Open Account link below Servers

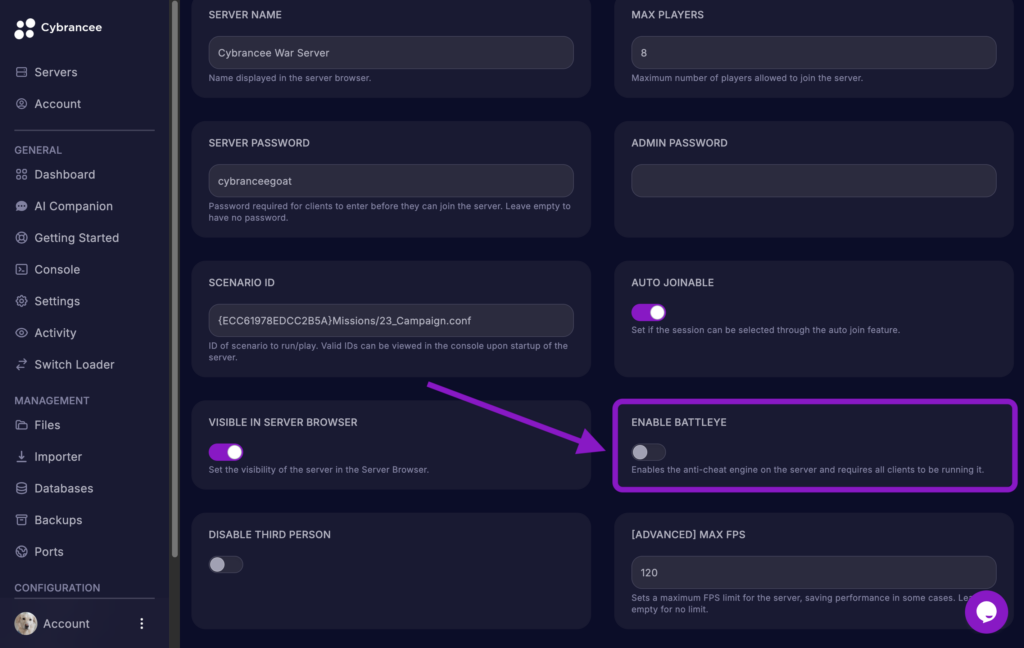57,104
